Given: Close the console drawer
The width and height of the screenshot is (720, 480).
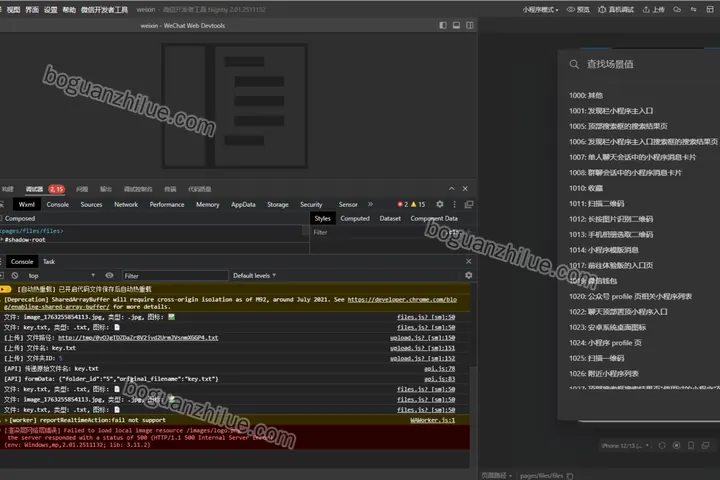Looking at the screenshot, I should (x=468, y=261).
